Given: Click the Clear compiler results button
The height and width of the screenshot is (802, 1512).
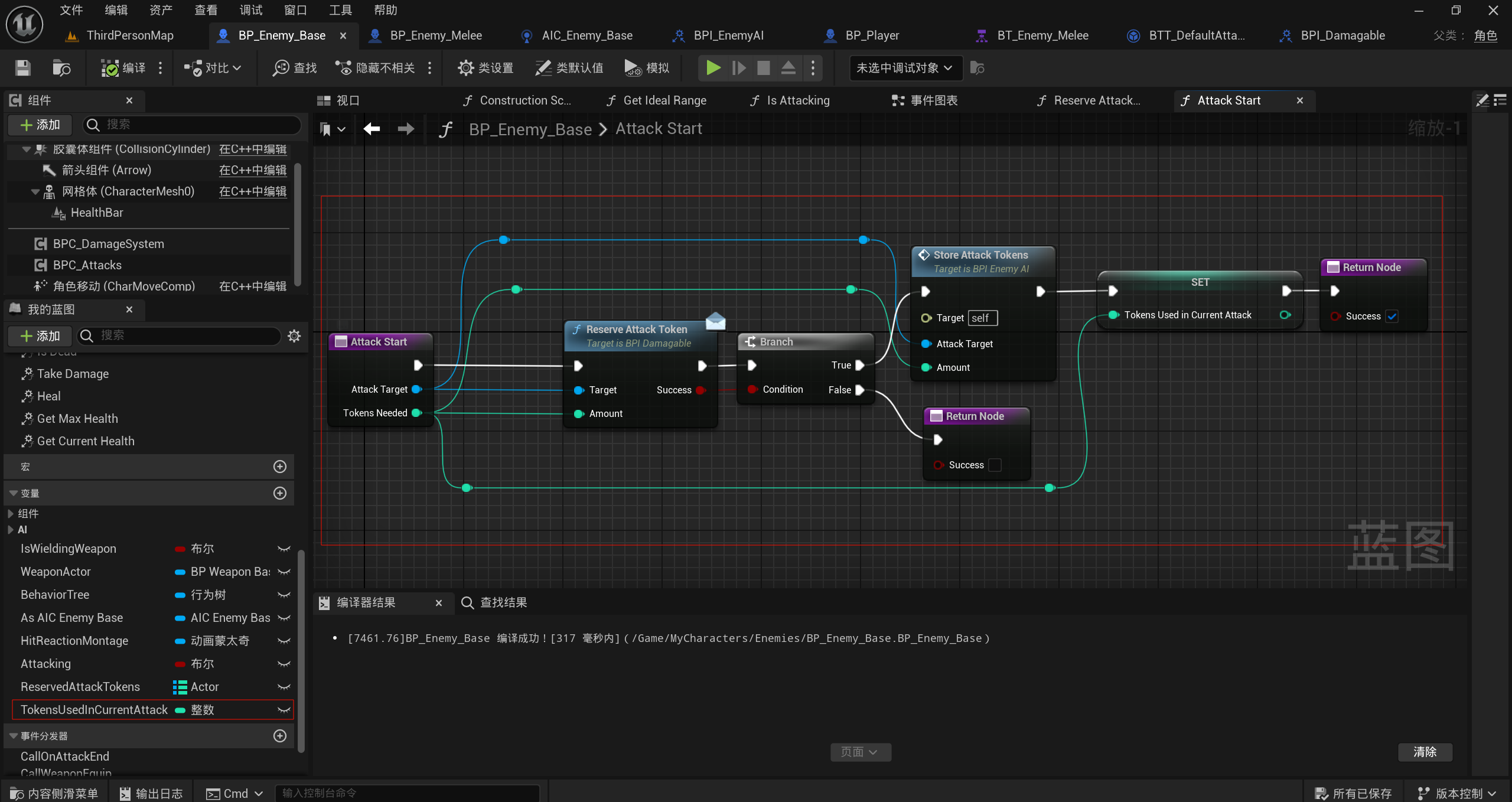Looking at the screenshot, I should [1425, 752].
